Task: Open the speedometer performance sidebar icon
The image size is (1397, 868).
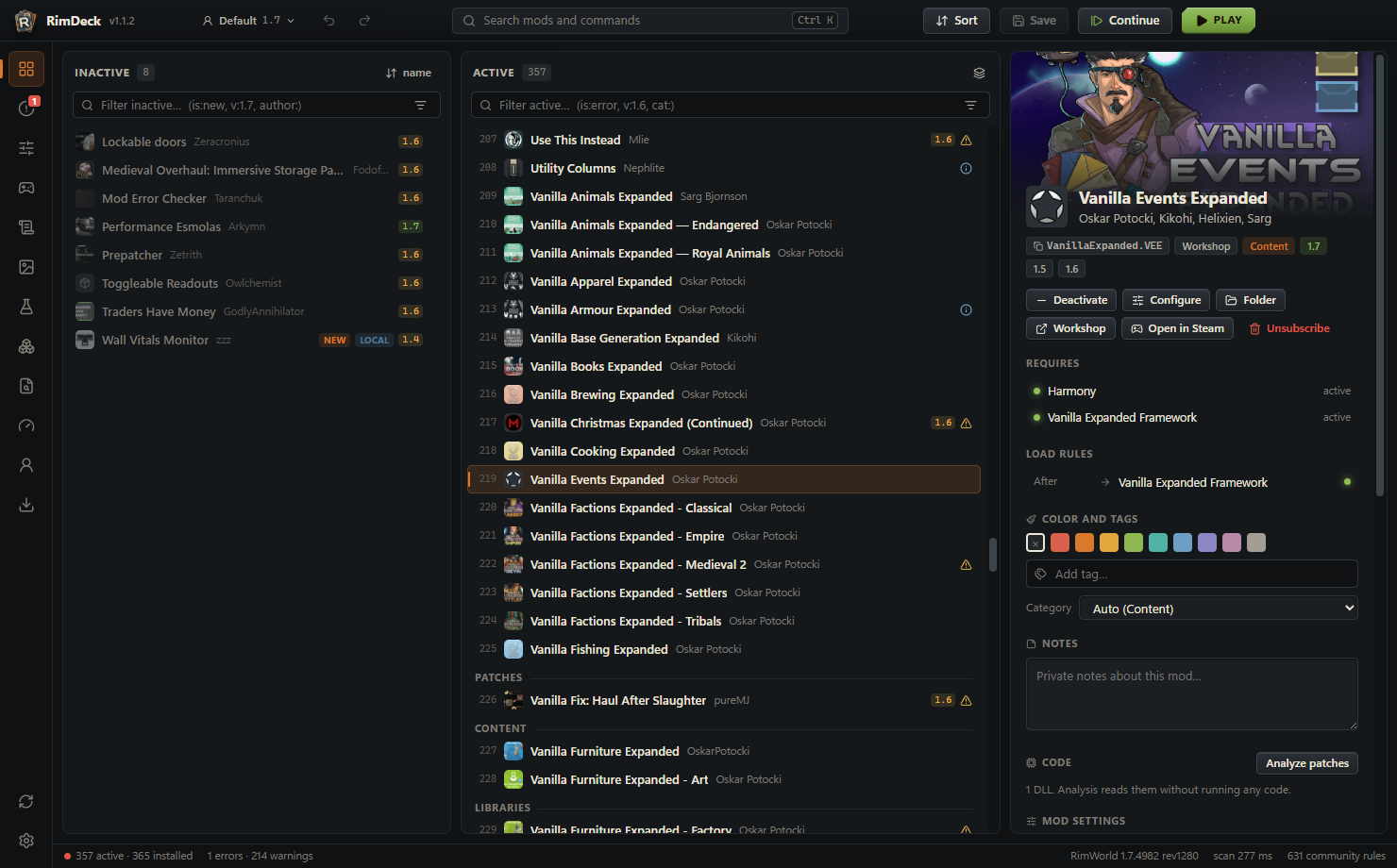Action: (26, 426)
